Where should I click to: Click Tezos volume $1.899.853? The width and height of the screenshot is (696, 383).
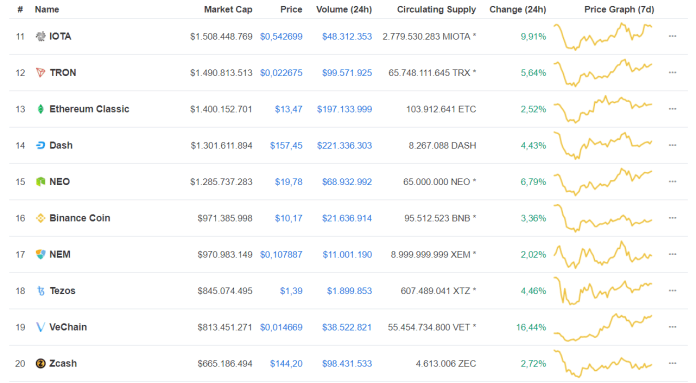click(x=350, y=292)
